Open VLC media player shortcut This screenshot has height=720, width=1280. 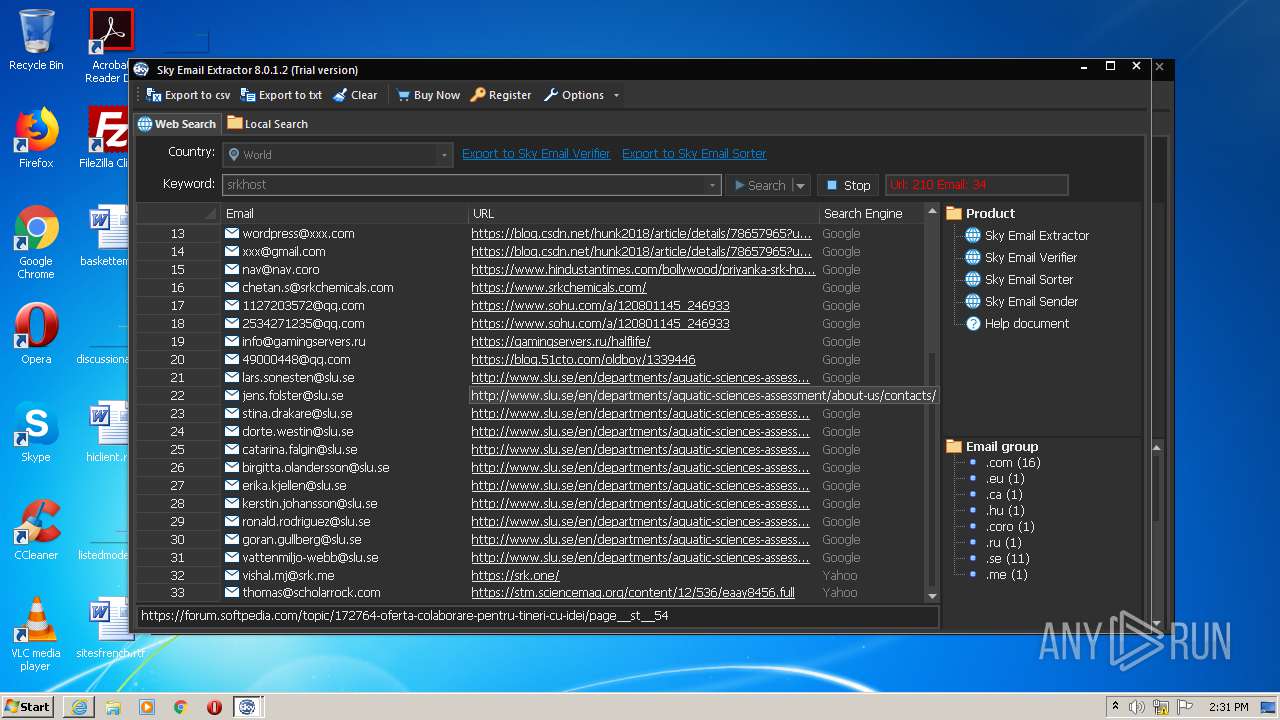tap(36, 634)
